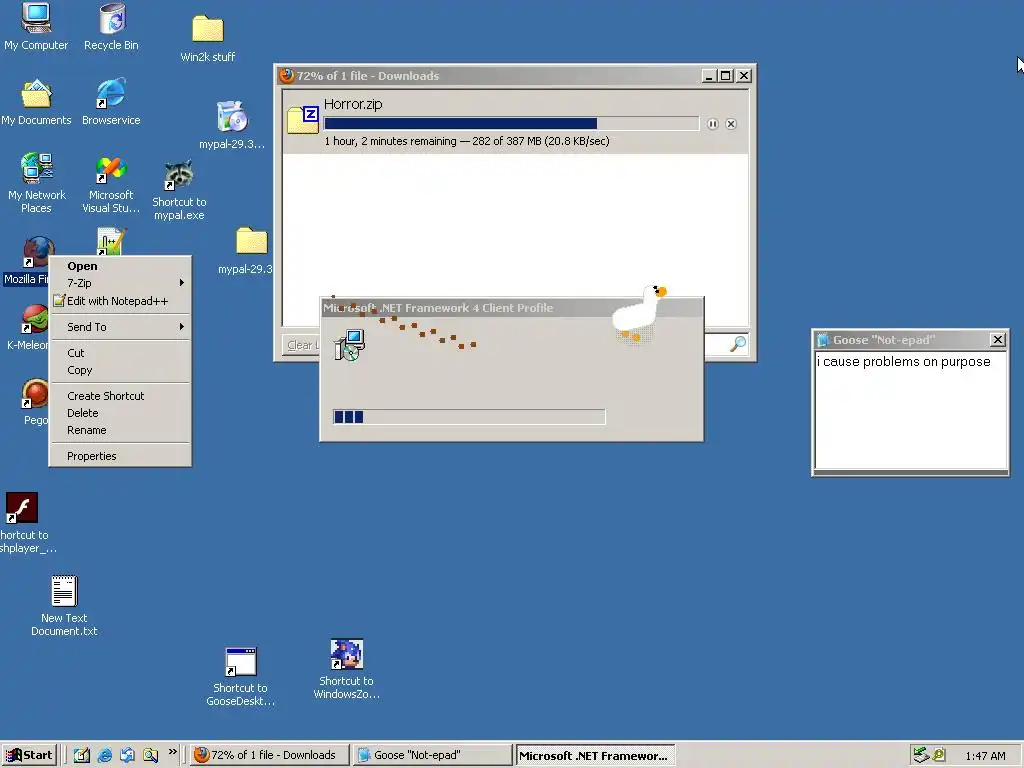Switch to the Downloads taskbar button
The width and height of the screenshot is (1024, 768).
point(270,755)
